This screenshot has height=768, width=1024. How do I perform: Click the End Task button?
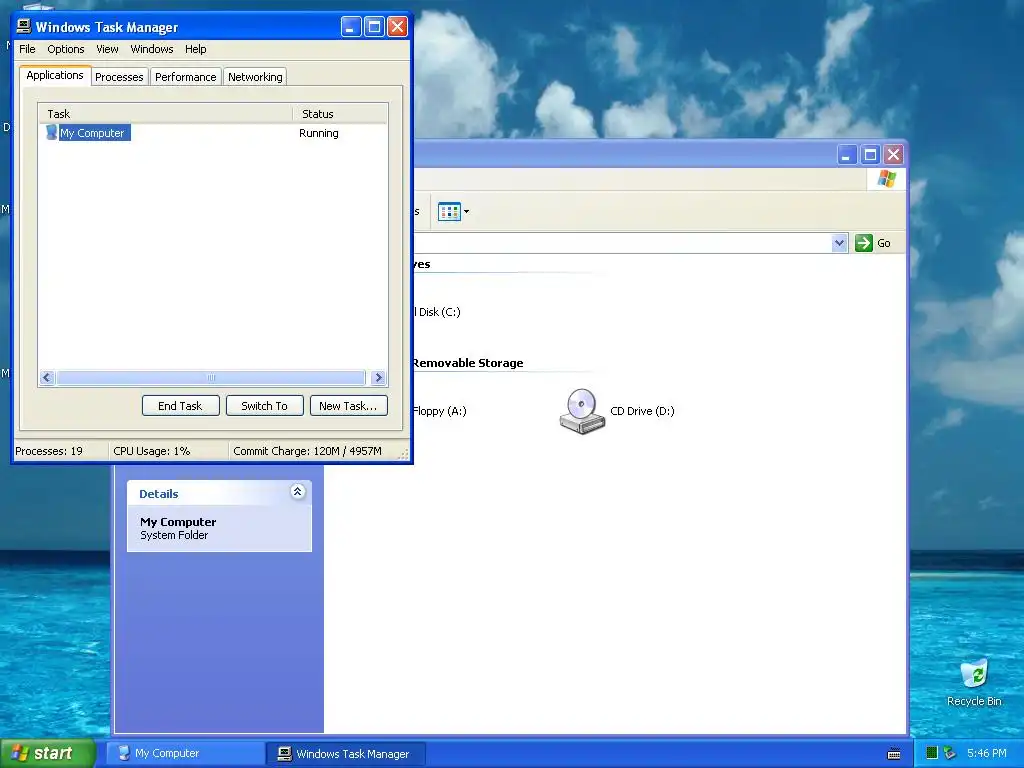[x=180, y=406]
